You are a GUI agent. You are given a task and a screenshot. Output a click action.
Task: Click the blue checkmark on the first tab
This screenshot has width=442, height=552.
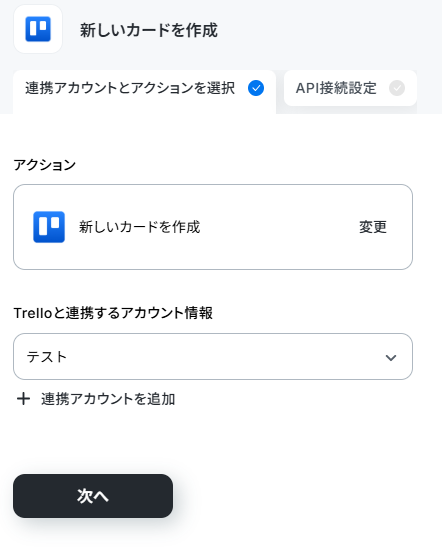pyautogui.click(x=256, y=88)
